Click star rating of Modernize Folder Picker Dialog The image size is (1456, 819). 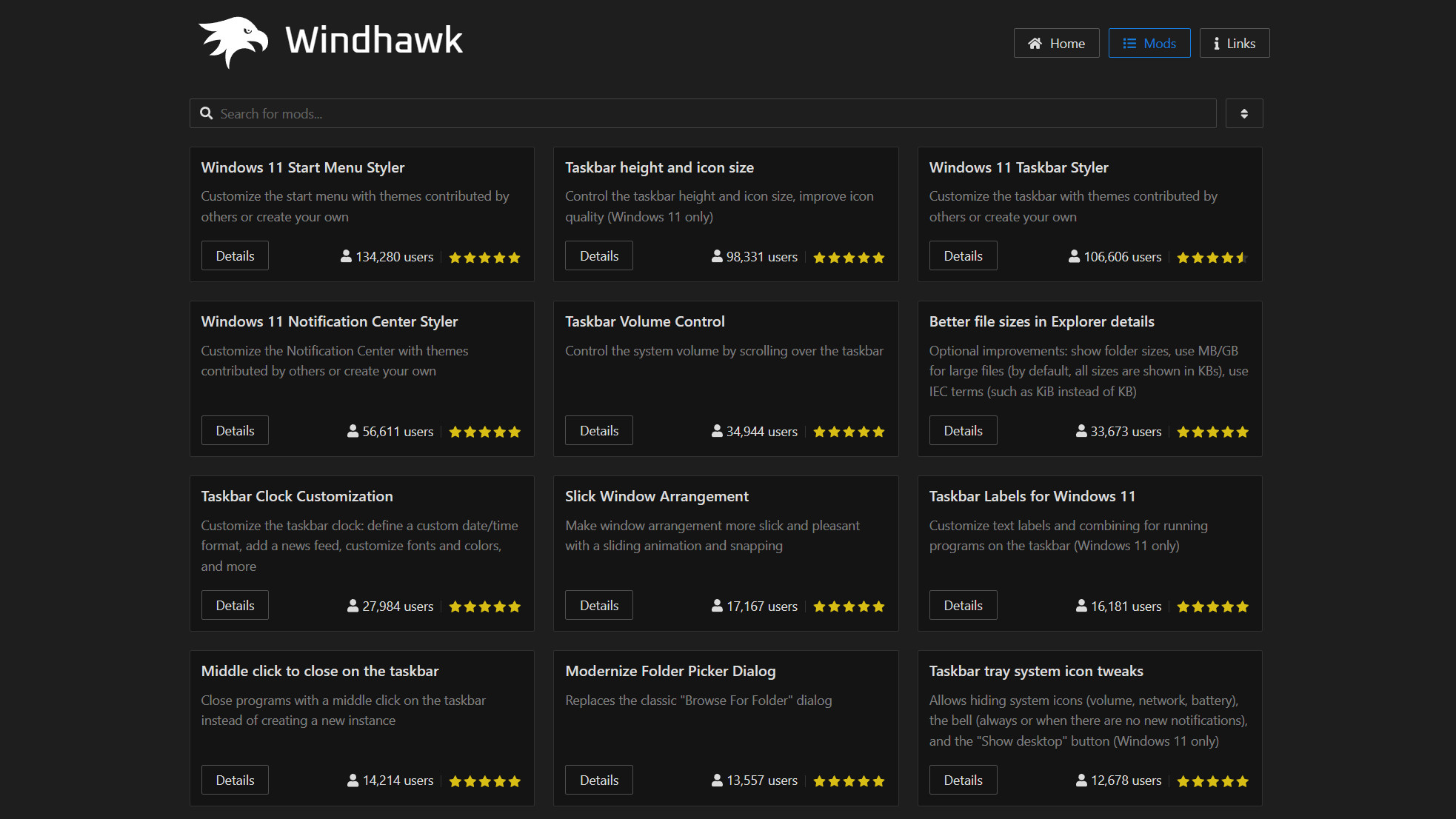click(849, 781)
